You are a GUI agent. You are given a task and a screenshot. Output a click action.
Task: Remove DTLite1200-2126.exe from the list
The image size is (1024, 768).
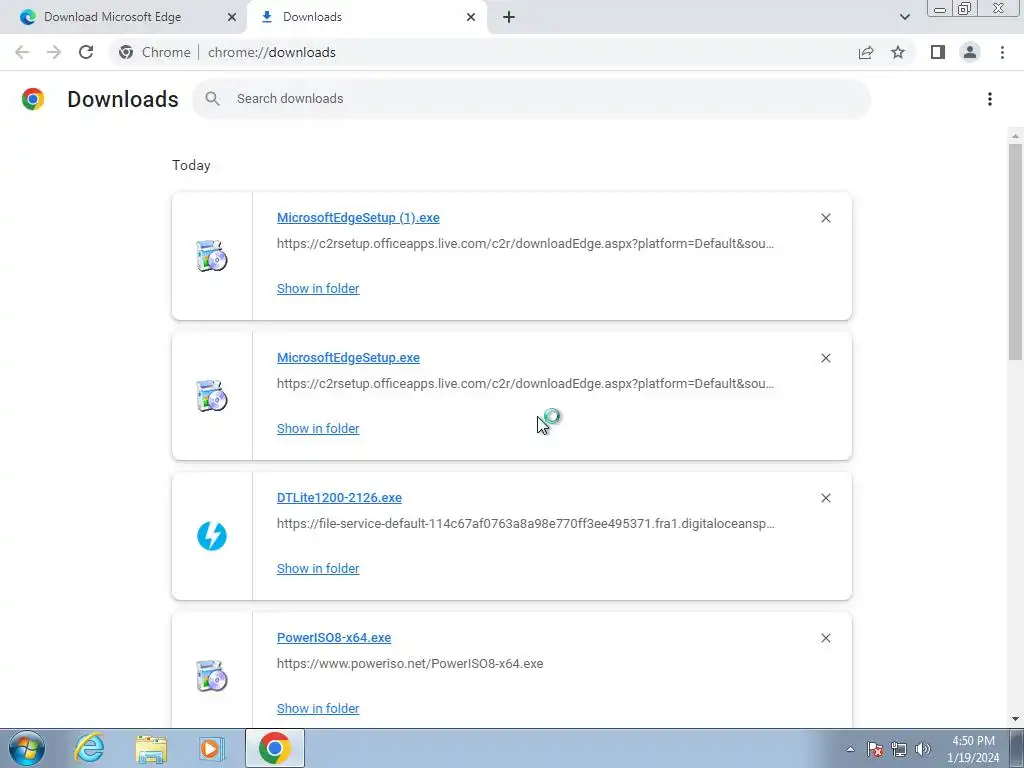point(825,498)
